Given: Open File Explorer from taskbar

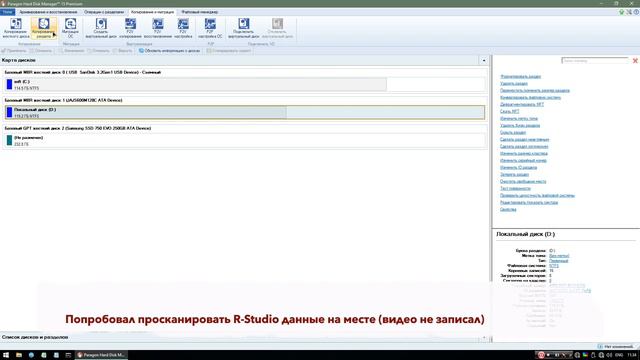Looking at the screenshot, I should 19,355.
